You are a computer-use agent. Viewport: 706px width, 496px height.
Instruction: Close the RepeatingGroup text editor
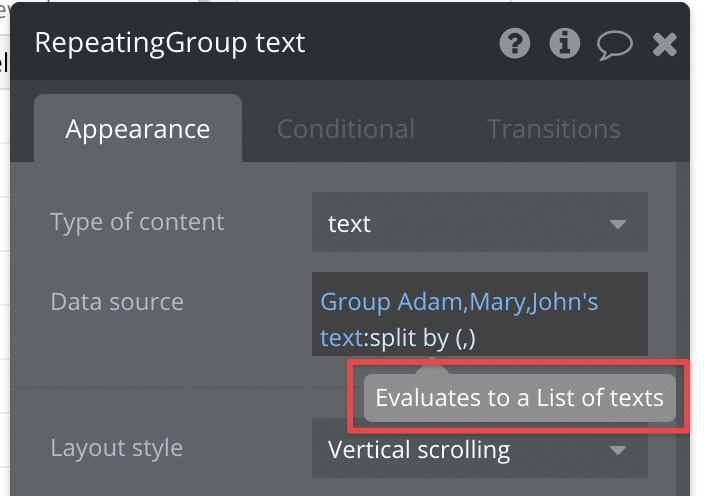coord(665,44)
